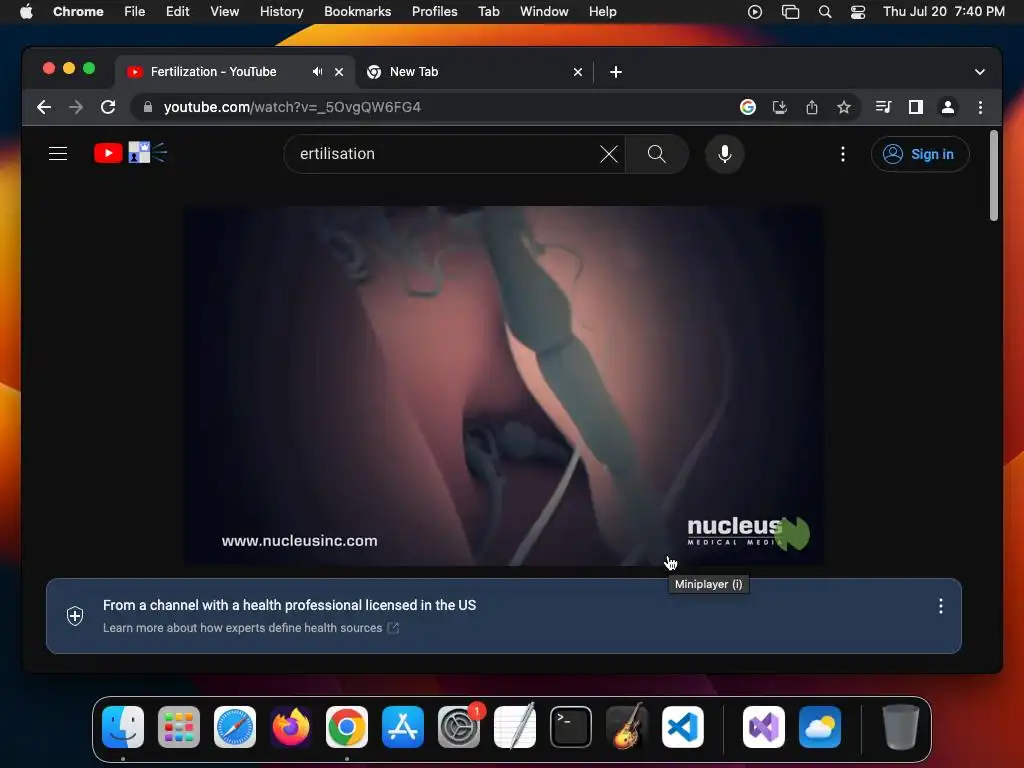Close the New Tab tab
1024x768 pixels.
(x=577, y=72)
